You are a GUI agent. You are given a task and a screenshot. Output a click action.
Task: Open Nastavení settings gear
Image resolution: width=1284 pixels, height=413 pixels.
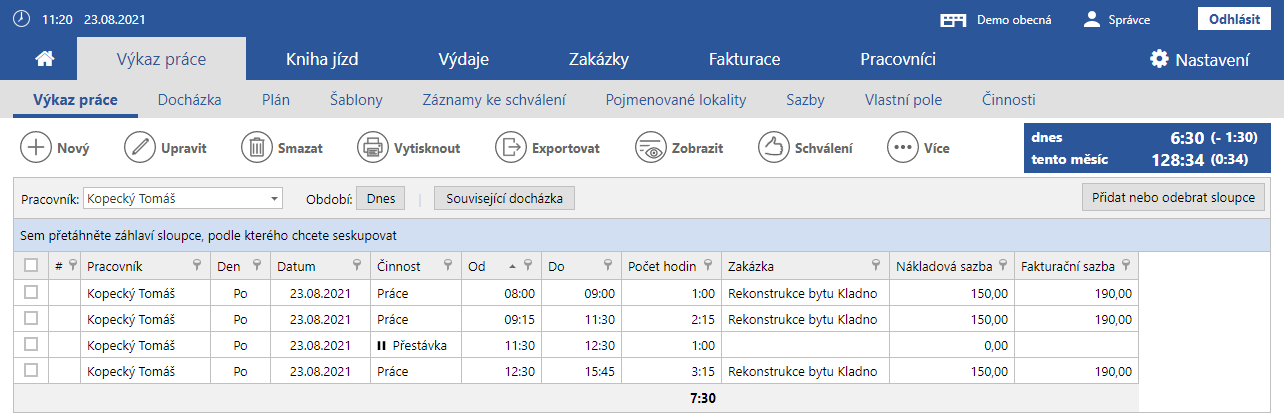point(1159,59)
